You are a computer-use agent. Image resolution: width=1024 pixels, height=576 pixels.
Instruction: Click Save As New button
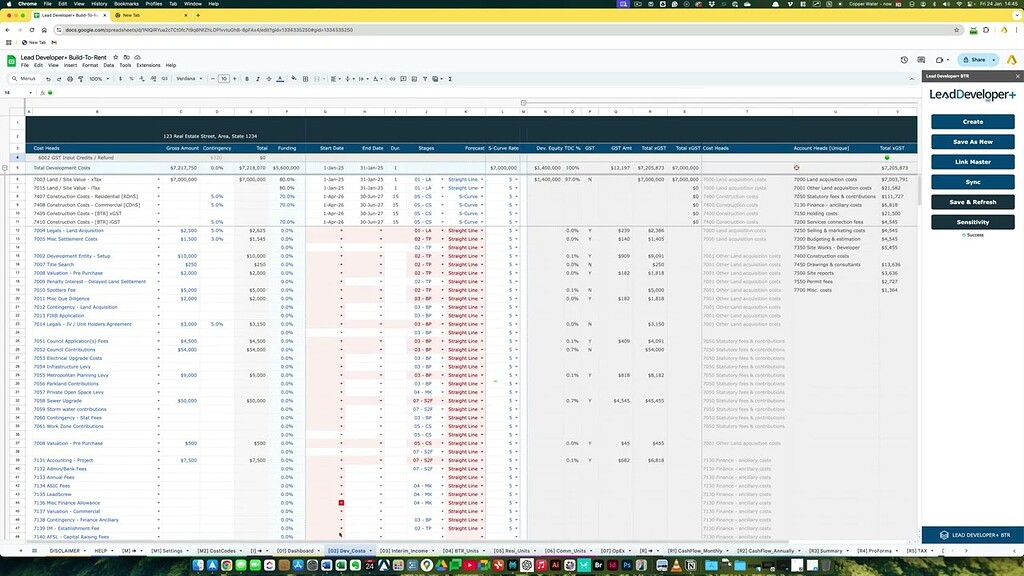click(972, 142)
